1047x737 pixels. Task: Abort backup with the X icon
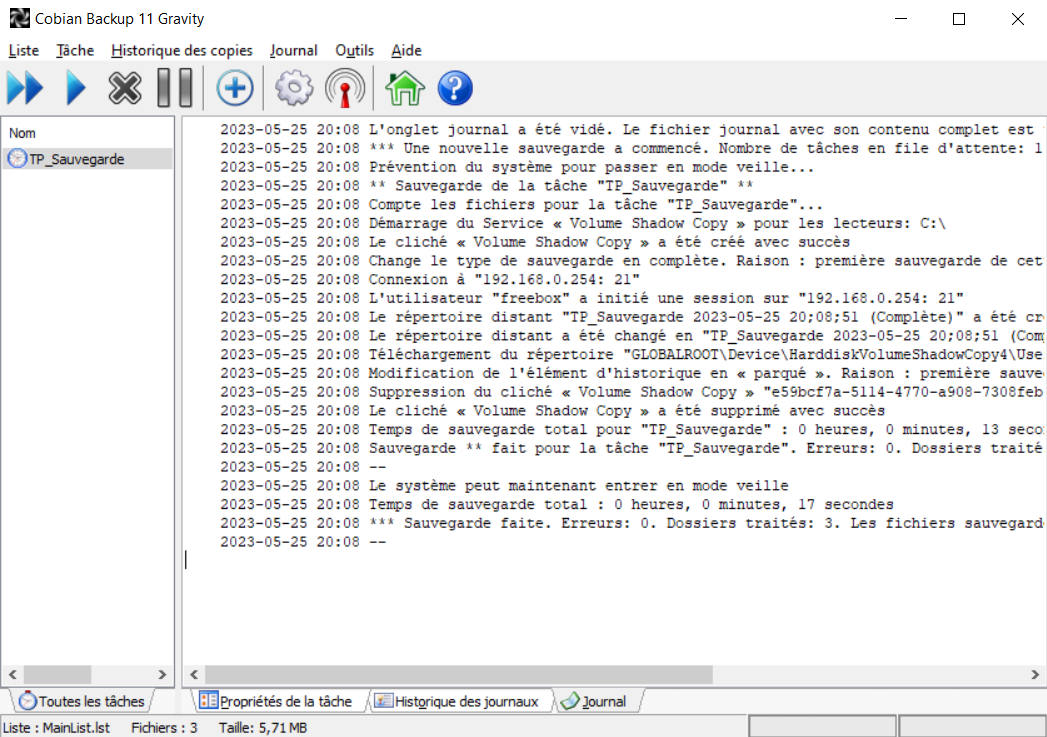click(125, 88)
